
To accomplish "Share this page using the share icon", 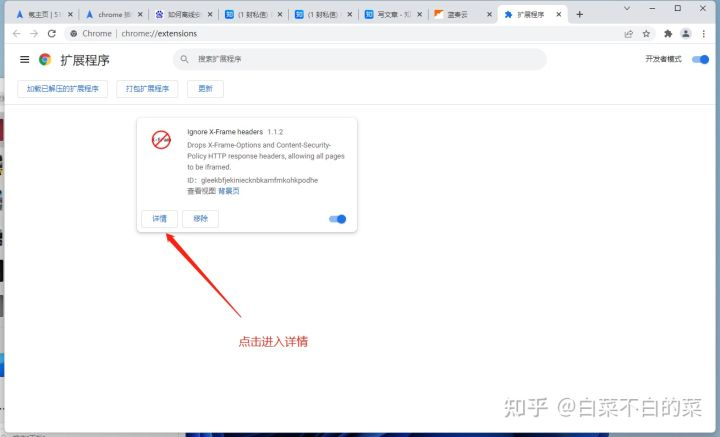I will point(629,34).
